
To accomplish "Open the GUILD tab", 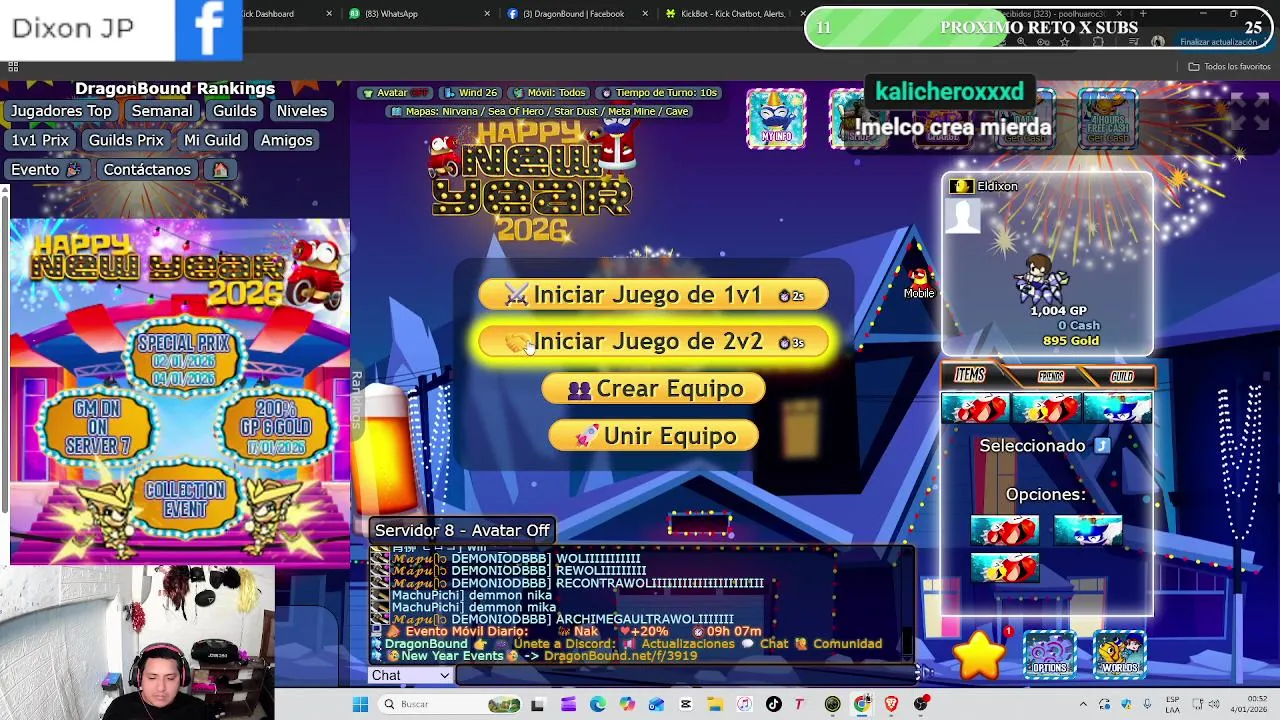I will tap(1122, 376).
